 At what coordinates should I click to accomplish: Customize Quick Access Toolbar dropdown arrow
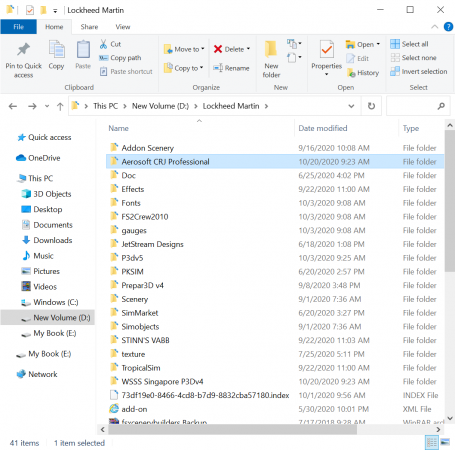55,11
